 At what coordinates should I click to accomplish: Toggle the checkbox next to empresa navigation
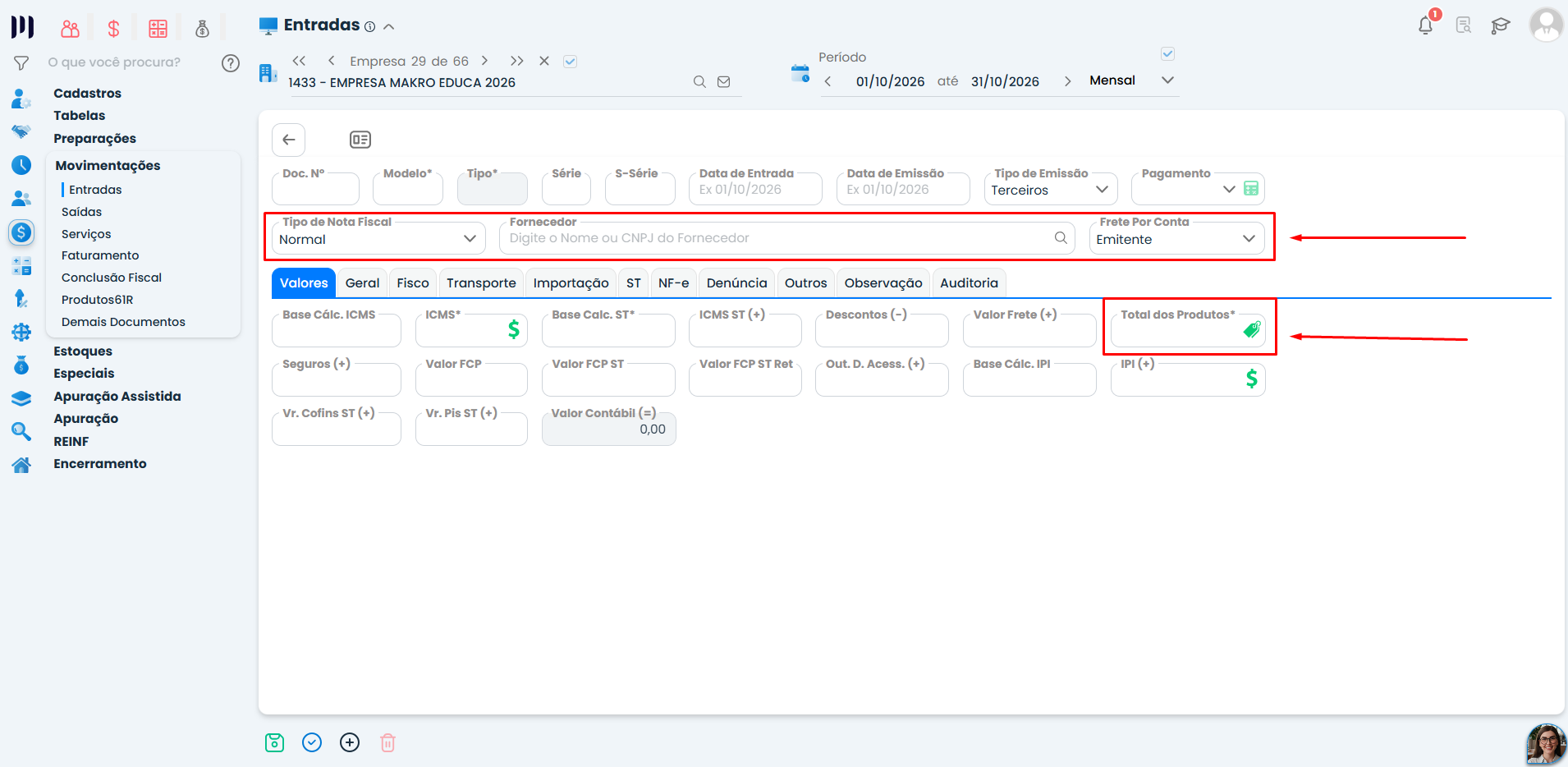coord(571,61)
